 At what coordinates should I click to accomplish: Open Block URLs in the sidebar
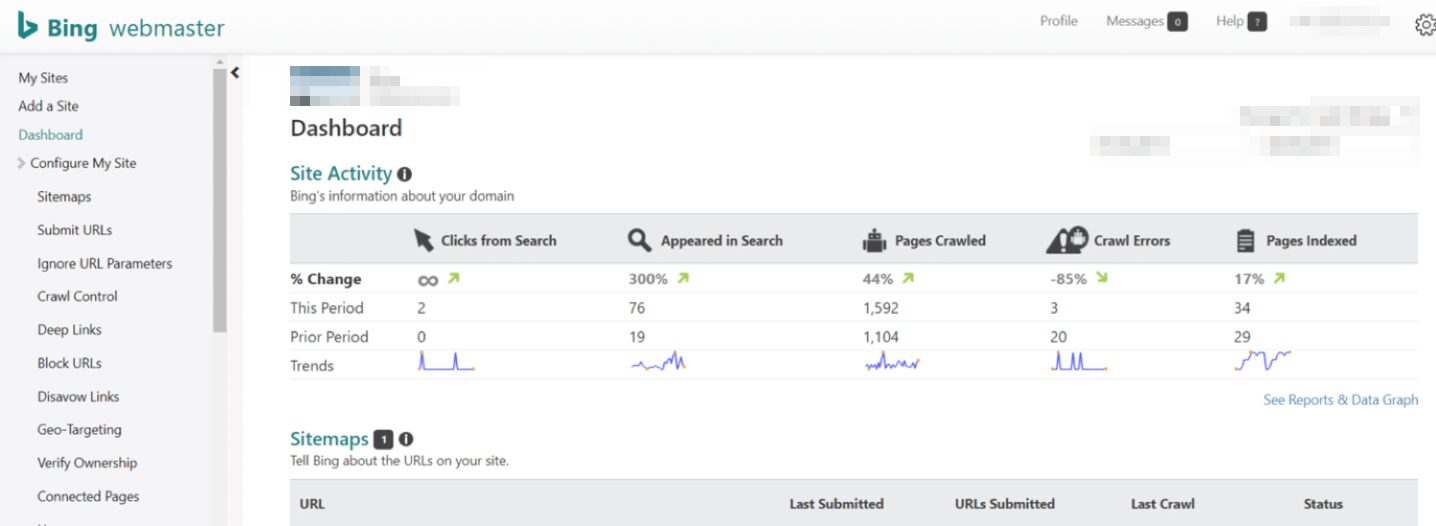tap(69, 363)
